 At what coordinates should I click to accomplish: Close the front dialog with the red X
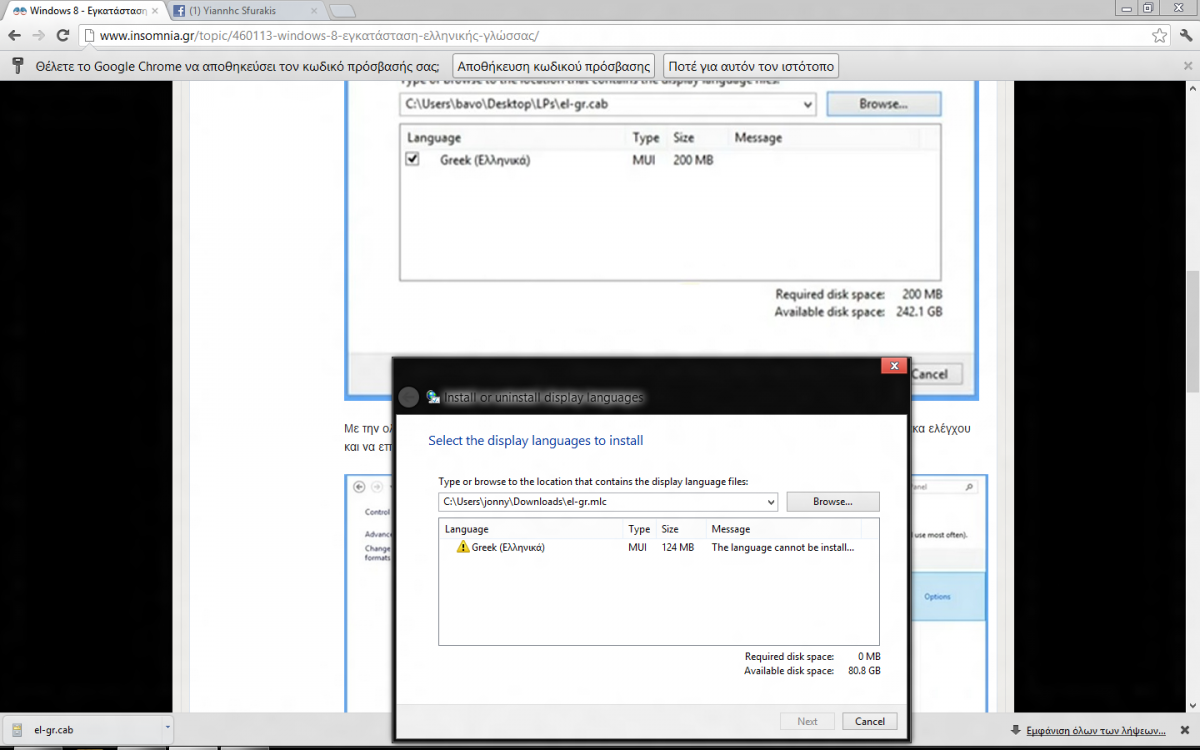(894, 366)
